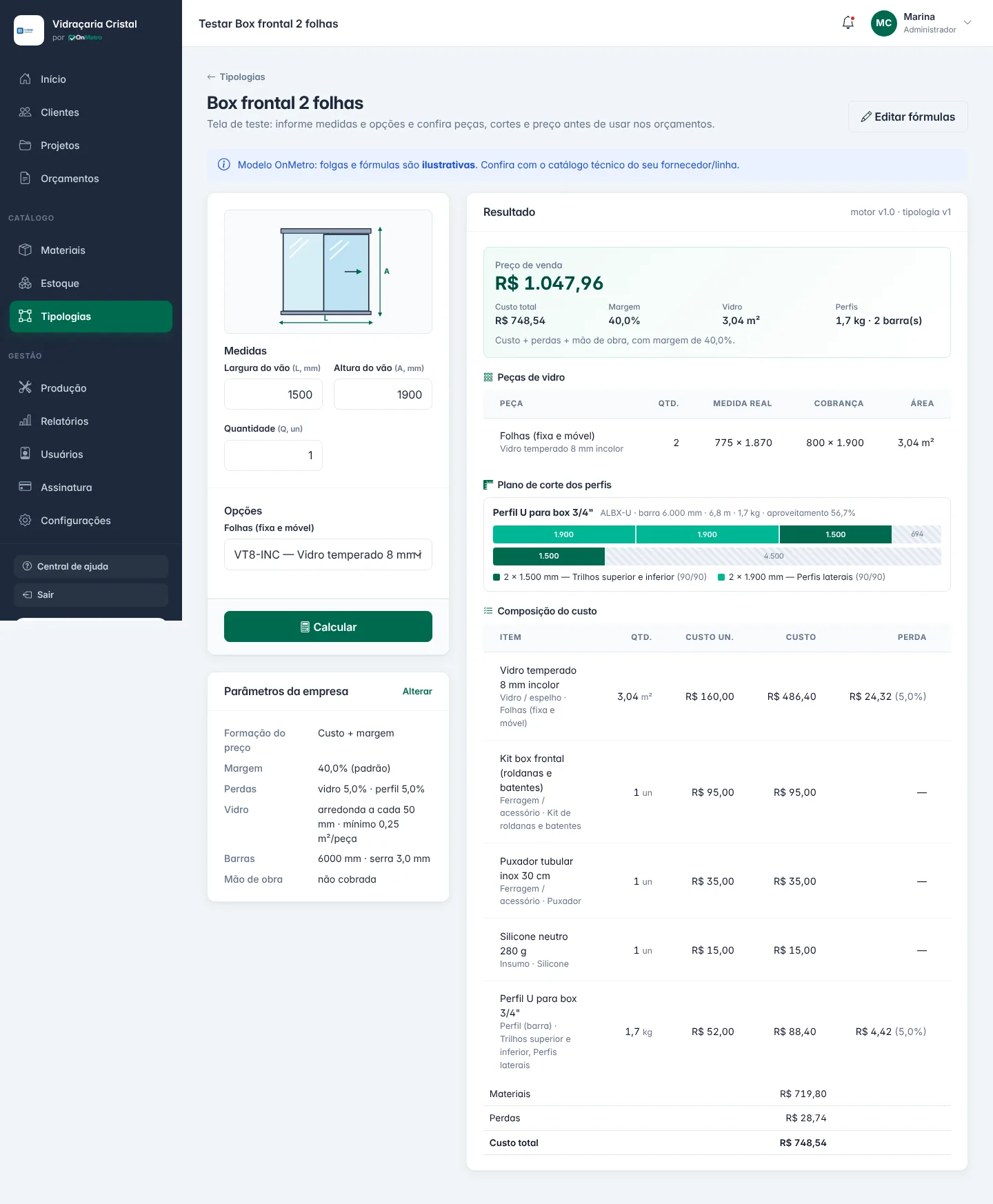Click the box frontal diagram thumbnail
The image size is (993, 1204).
tap(328, 272)
